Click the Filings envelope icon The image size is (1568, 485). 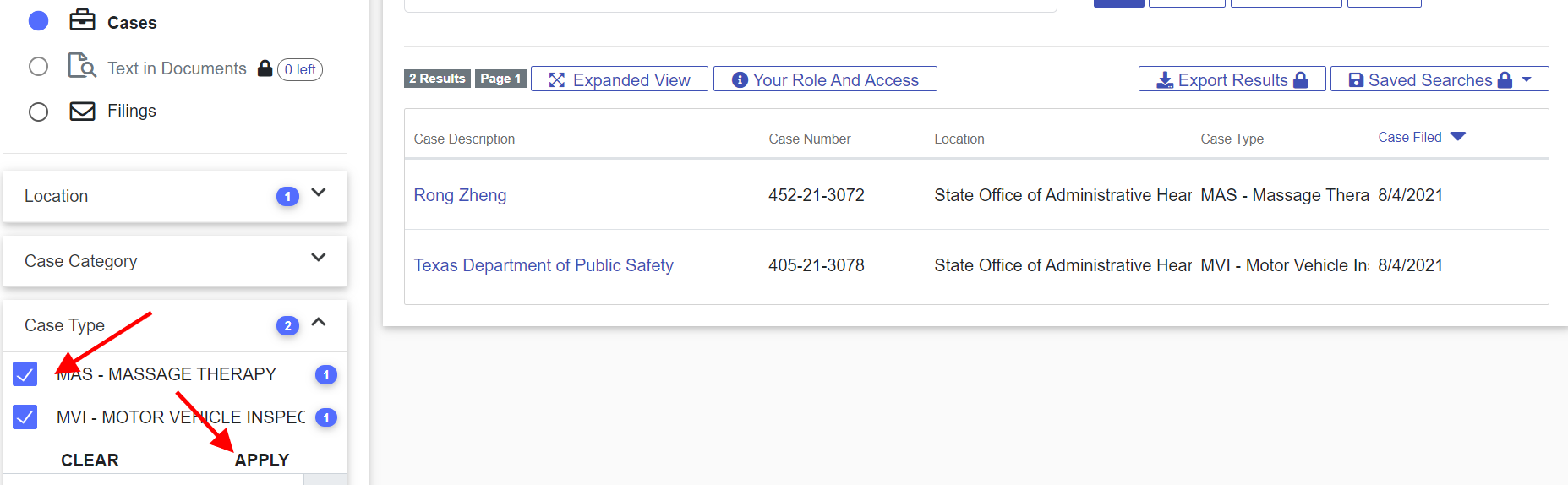click(x=82, y=111)
